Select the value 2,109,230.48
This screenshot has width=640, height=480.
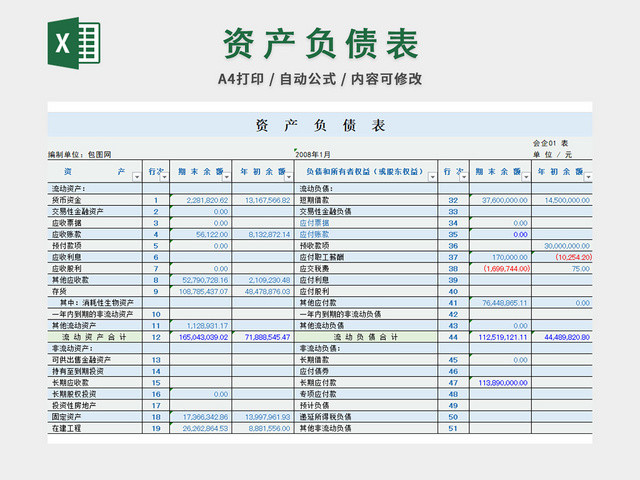pos(269,280)
